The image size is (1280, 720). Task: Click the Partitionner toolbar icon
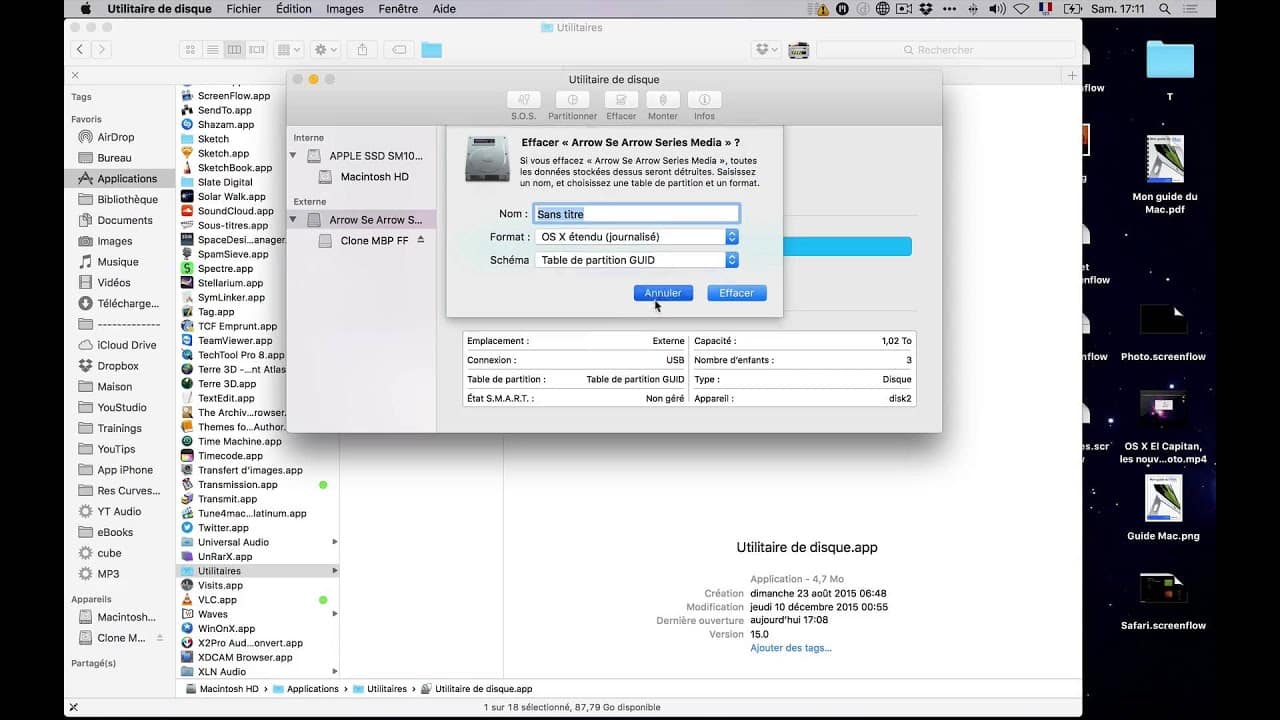tap(572, 100)
